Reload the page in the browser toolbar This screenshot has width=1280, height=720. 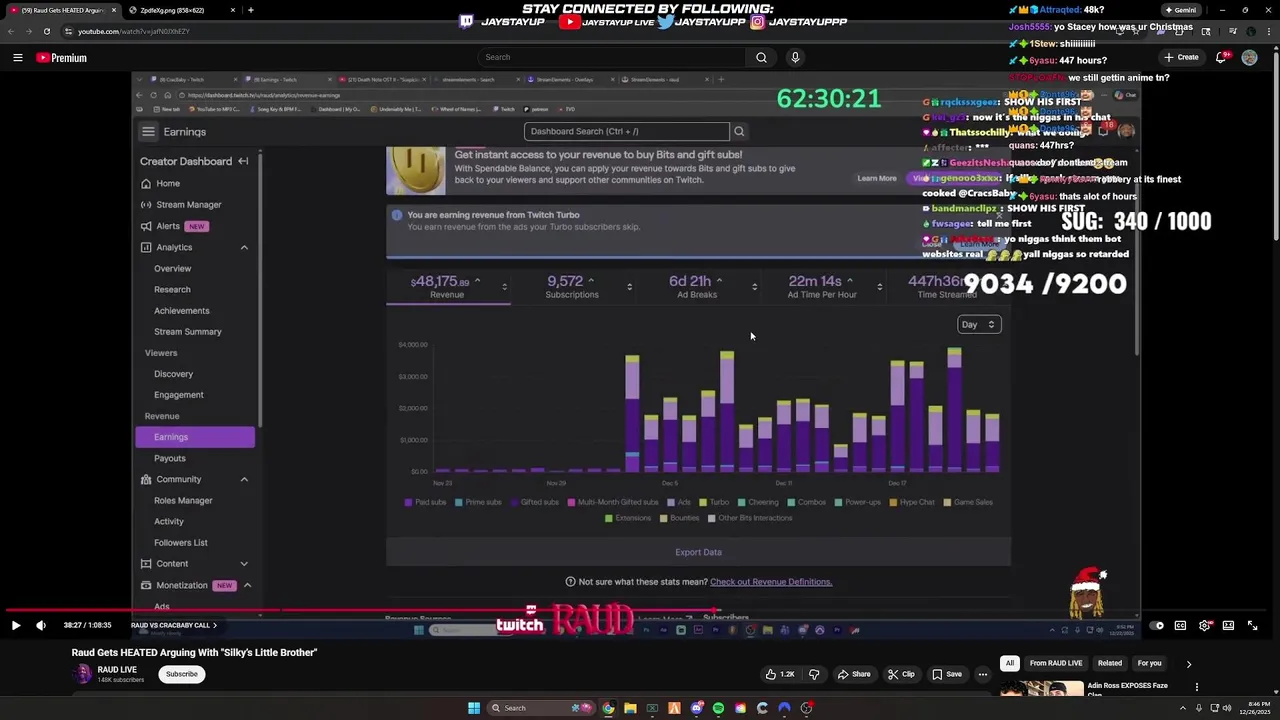pyautogui.click(x=47, y=31)
